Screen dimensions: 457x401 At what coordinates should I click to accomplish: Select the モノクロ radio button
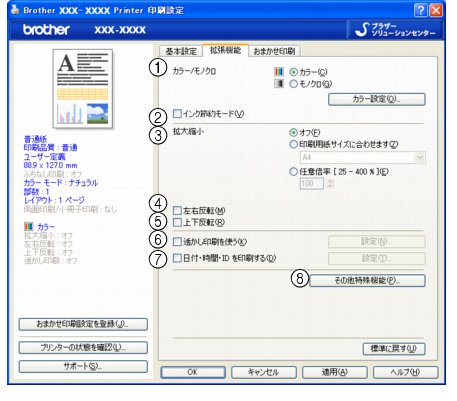click(293, 84)
